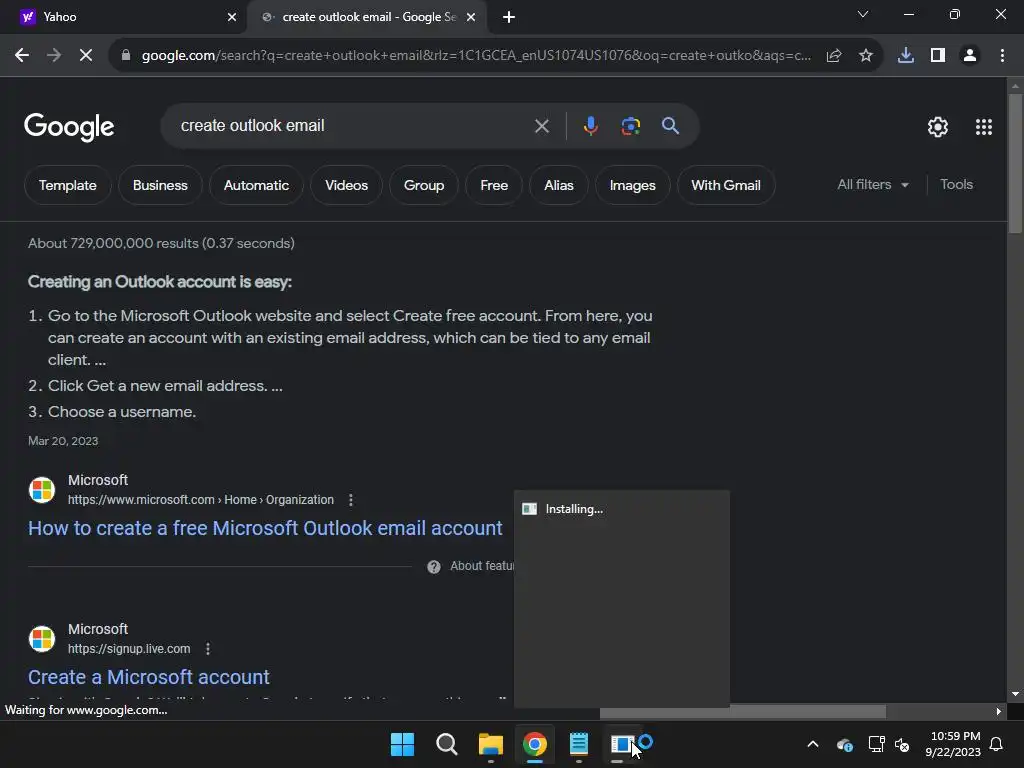
Task: Click the horizontal scrollbar right arrow
Action: click(999, 712)
